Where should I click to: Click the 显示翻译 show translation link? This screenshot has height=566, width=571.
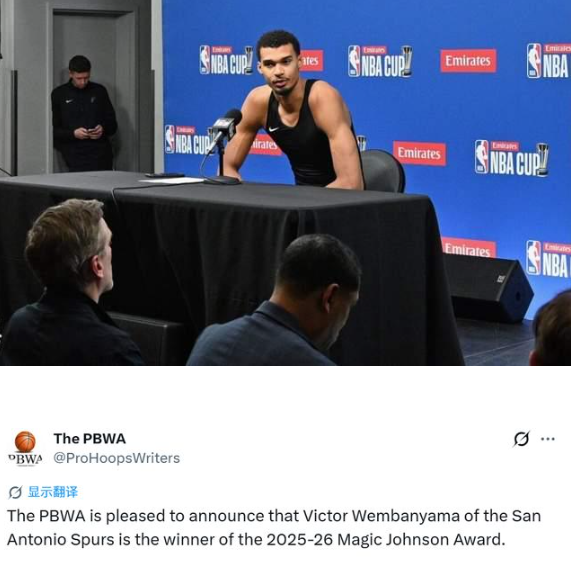click(x=53, y=492)
